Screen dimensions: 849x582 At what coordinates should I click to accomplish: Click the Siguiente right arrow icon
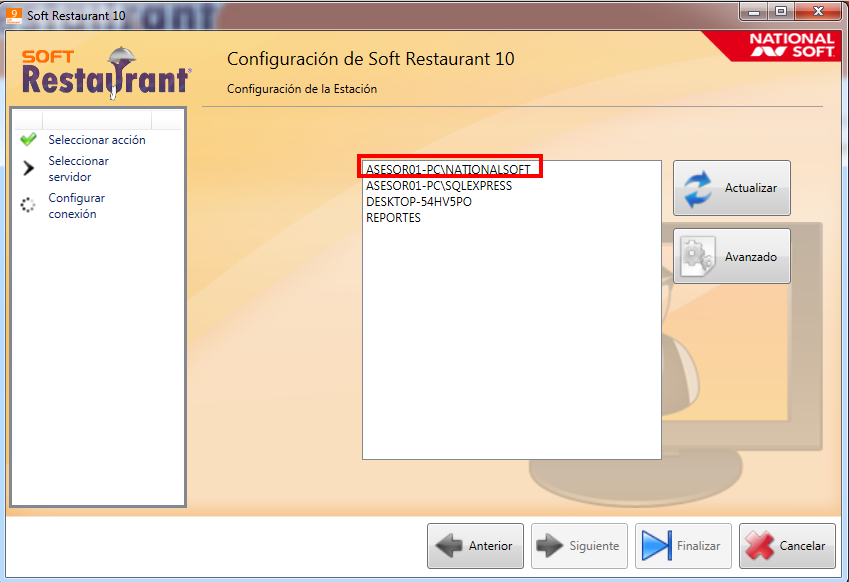pos(550,546)
